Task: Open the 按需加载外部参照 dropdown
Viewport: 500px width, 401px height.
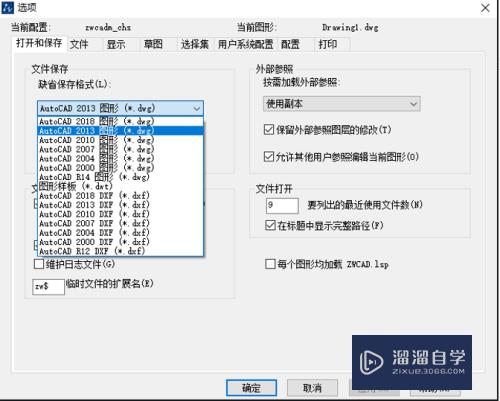Action: 341,104
